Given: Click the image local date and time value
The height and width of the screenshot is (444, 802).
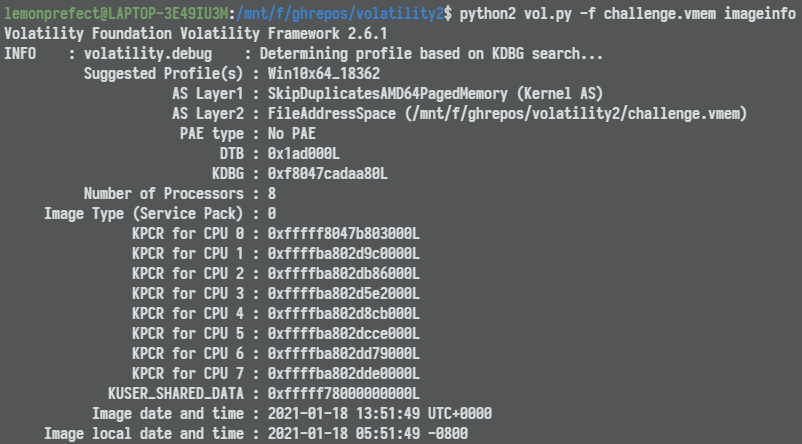Looking at the screenshot, I should [x=367, y=433].
